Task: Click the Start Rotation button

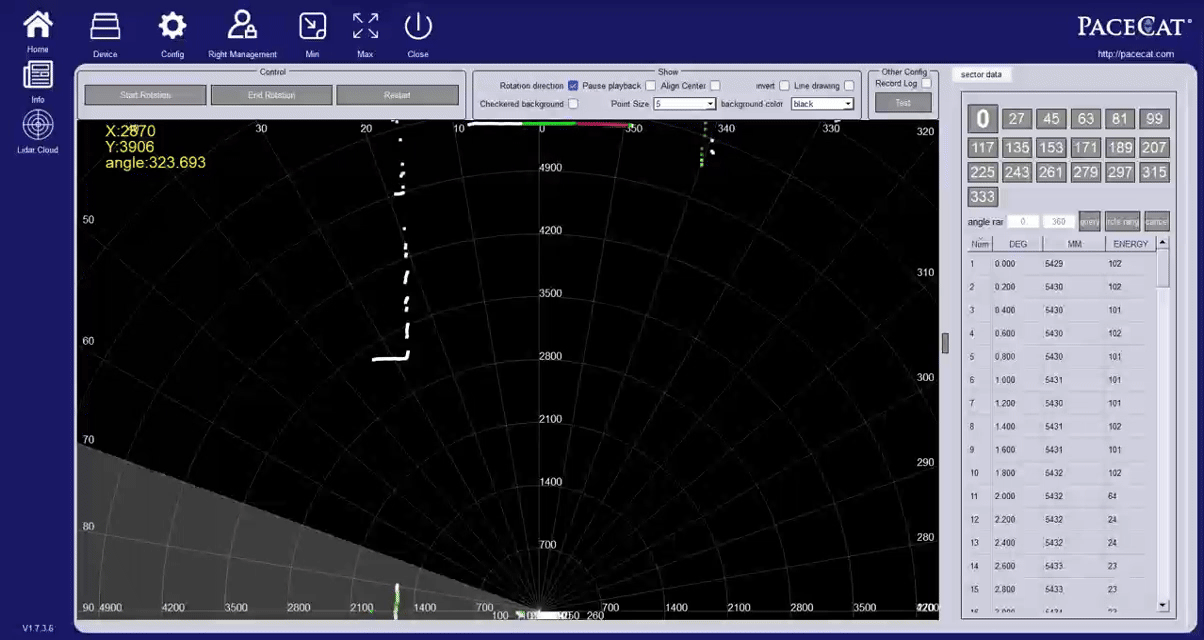Action: [146, 95]
